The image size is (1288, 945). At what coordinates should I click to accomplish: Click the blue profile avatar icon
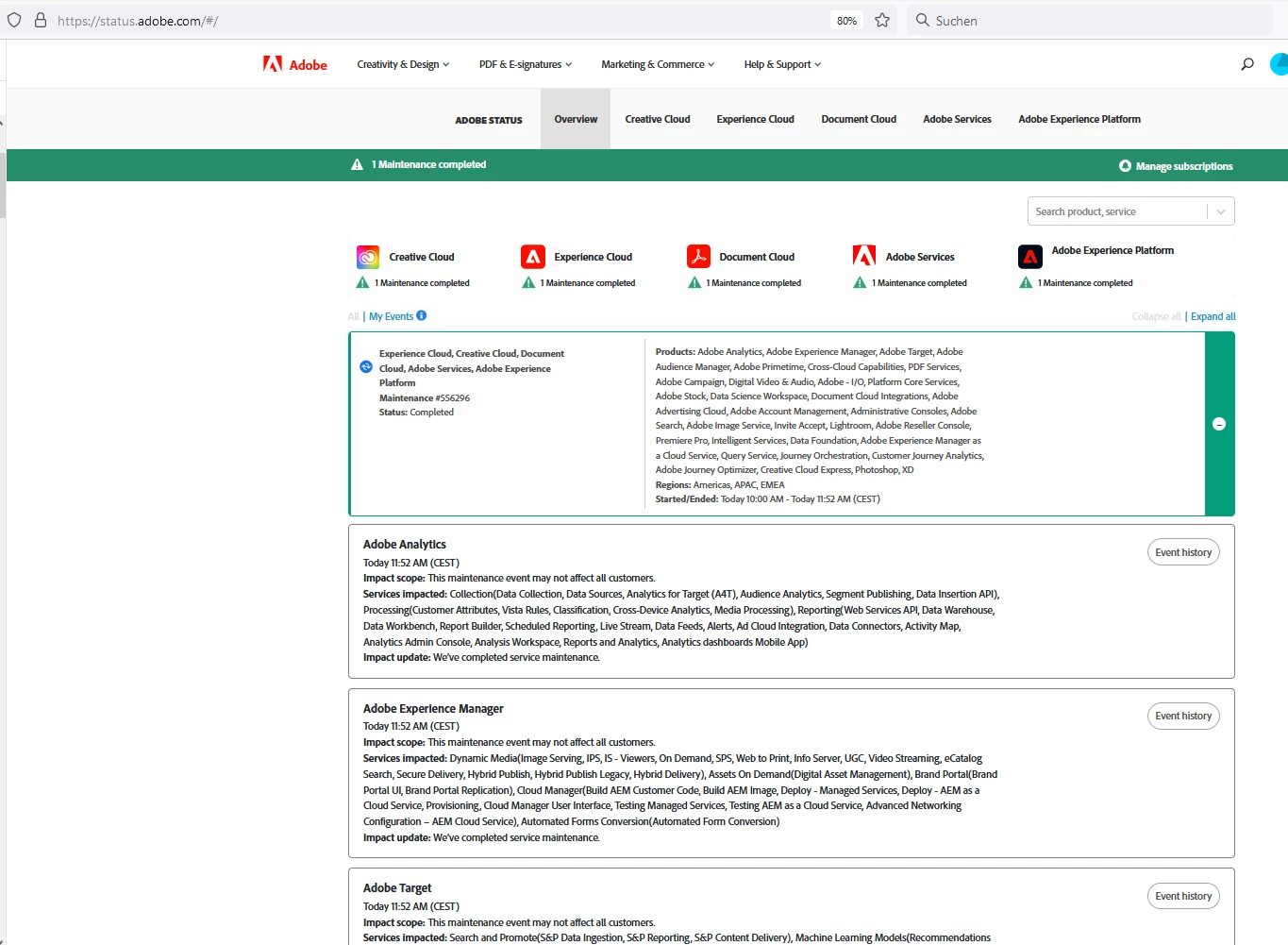1280,64
